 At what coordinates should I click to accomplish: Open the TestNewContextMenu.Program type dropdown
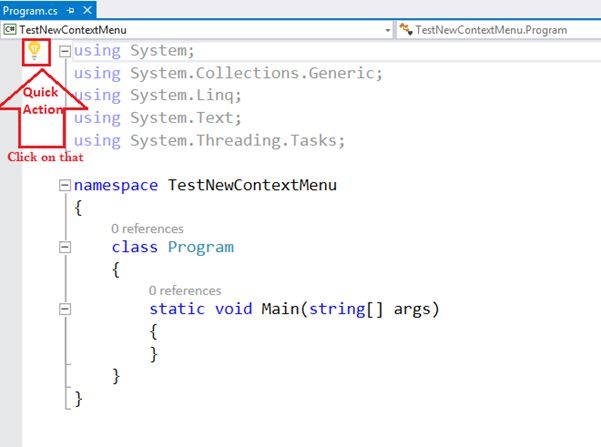(x=498, y=30)
